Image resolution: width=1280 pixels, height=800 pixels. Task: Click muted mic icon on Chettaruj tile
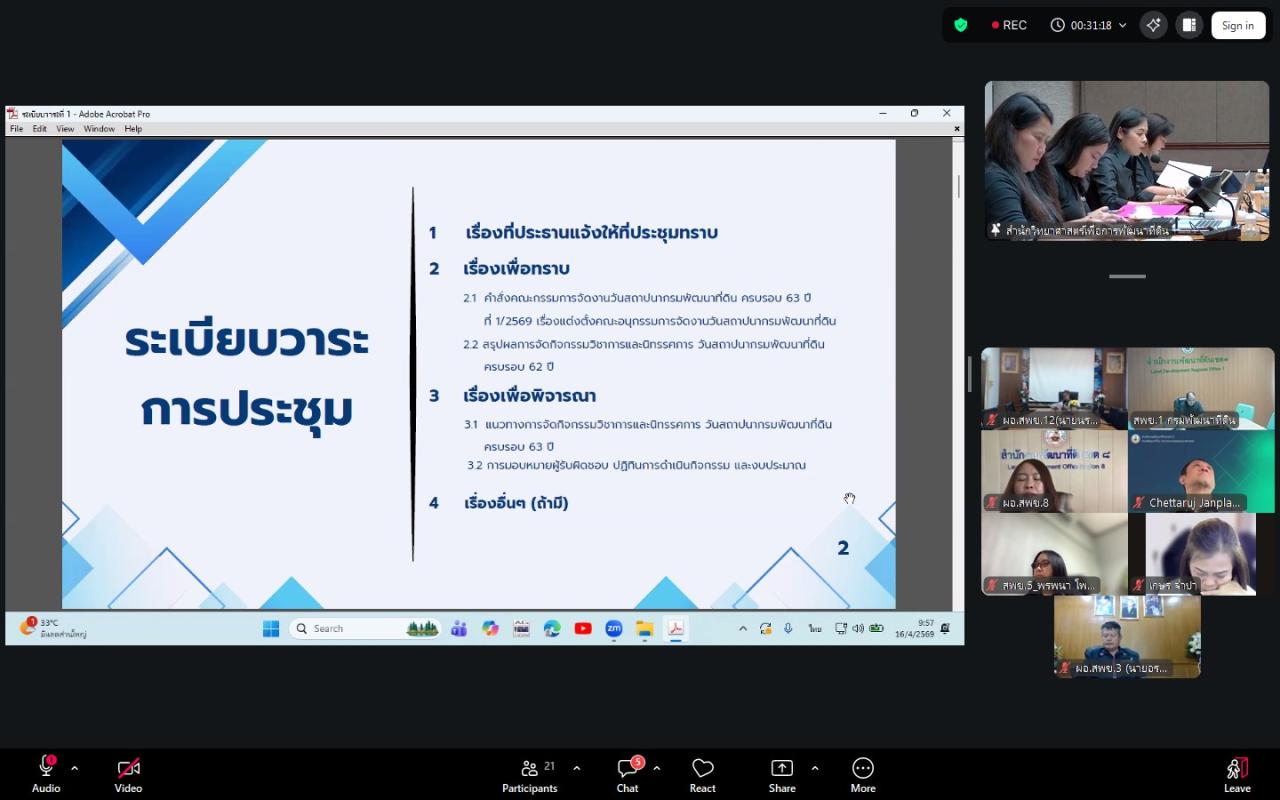tap(1139, 502)
